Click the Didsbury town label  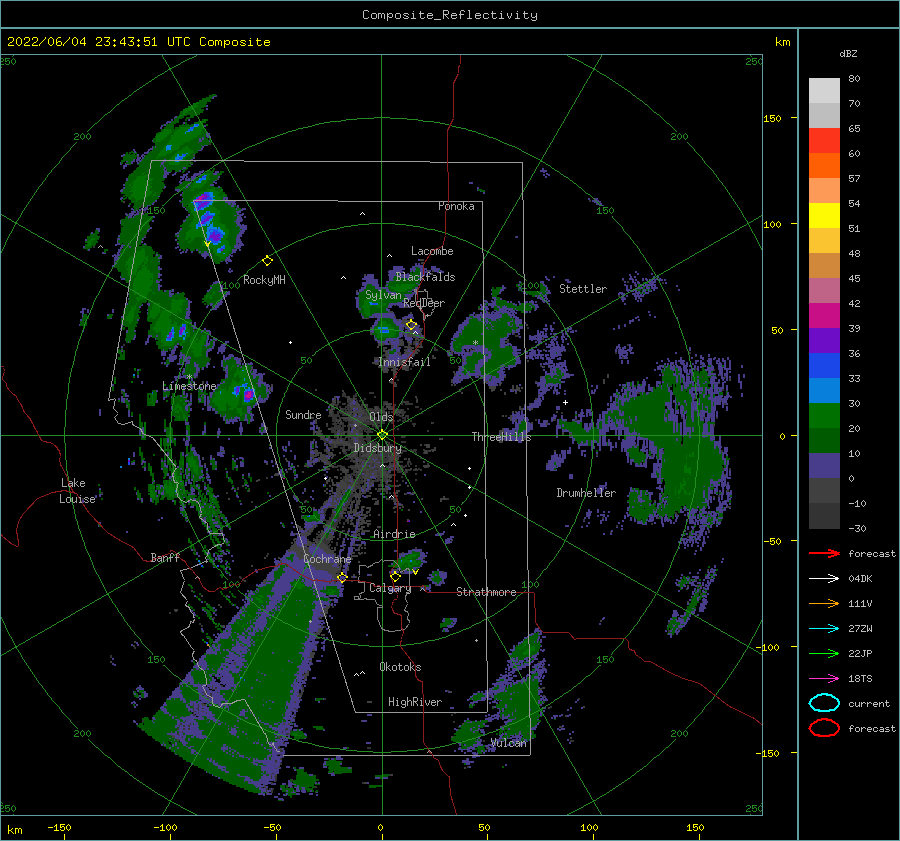(377, 448)
